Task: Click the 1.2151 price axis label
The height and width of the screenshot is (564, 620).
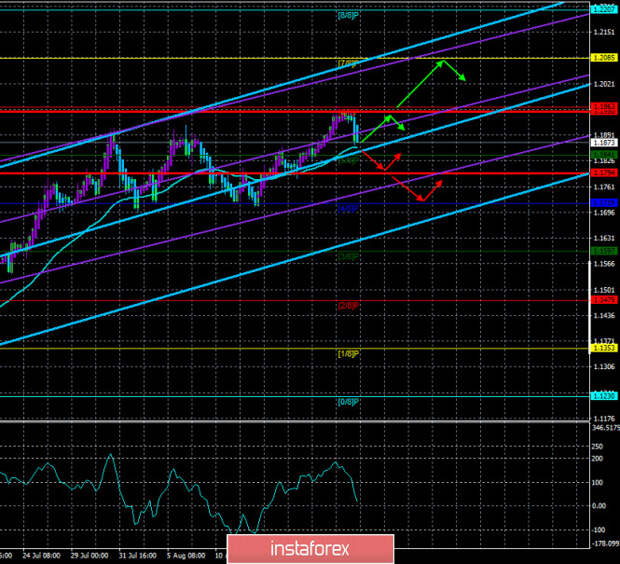Action: pyautogui.click(x=604, y=32)
